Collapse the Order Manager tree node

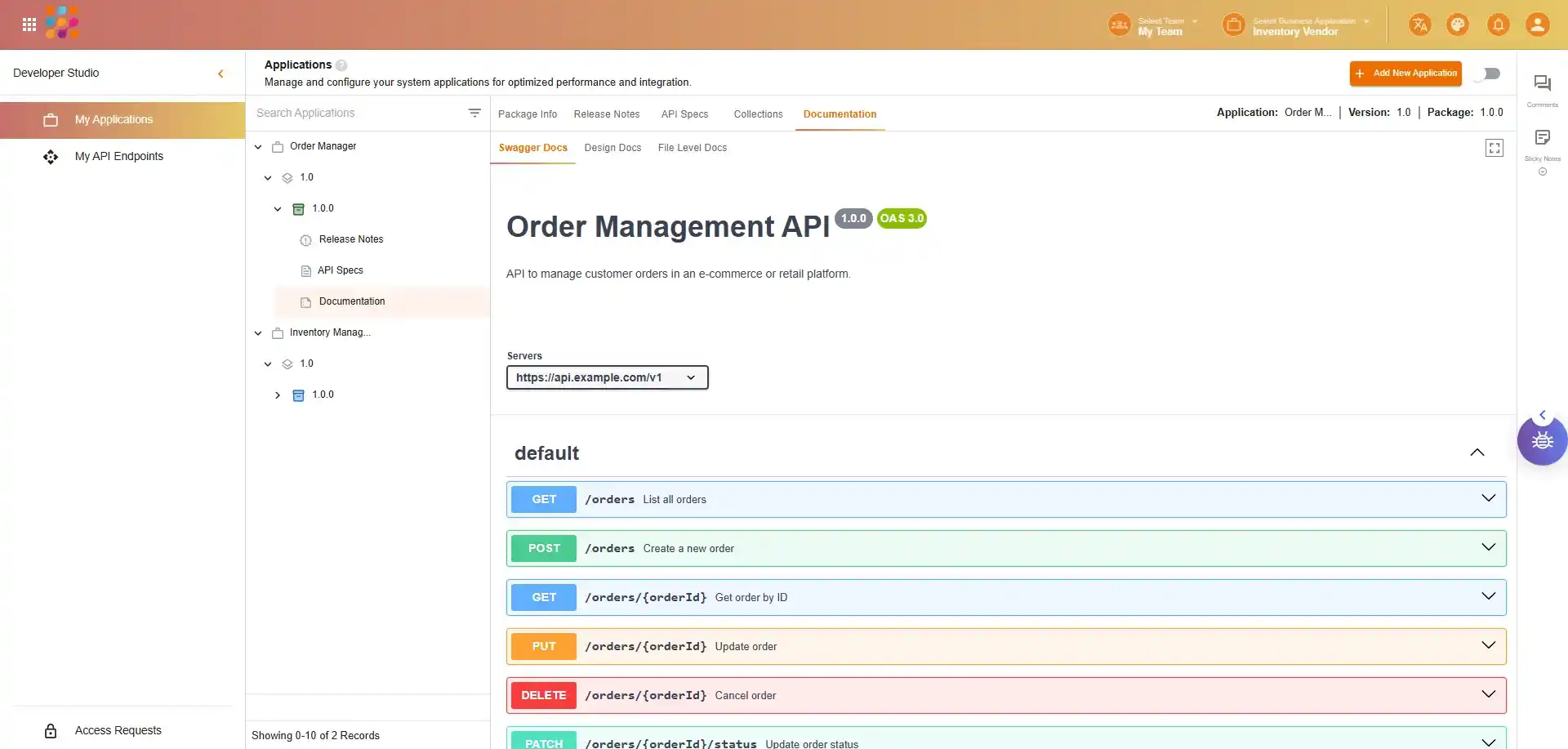pos(258,147)
